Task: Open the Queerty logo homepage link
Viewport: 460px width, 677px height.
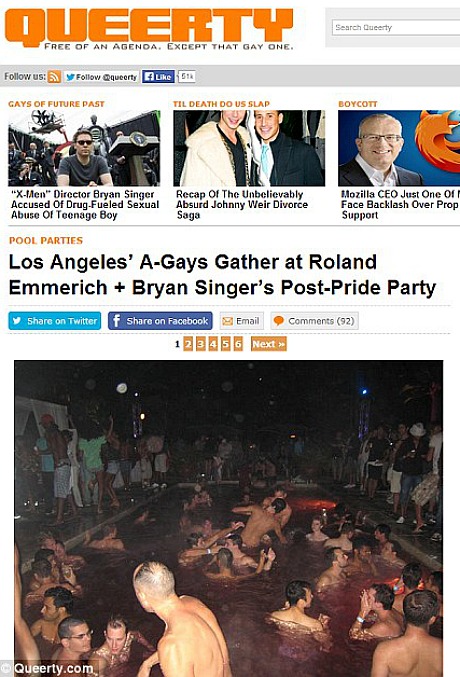Action: 149,28
